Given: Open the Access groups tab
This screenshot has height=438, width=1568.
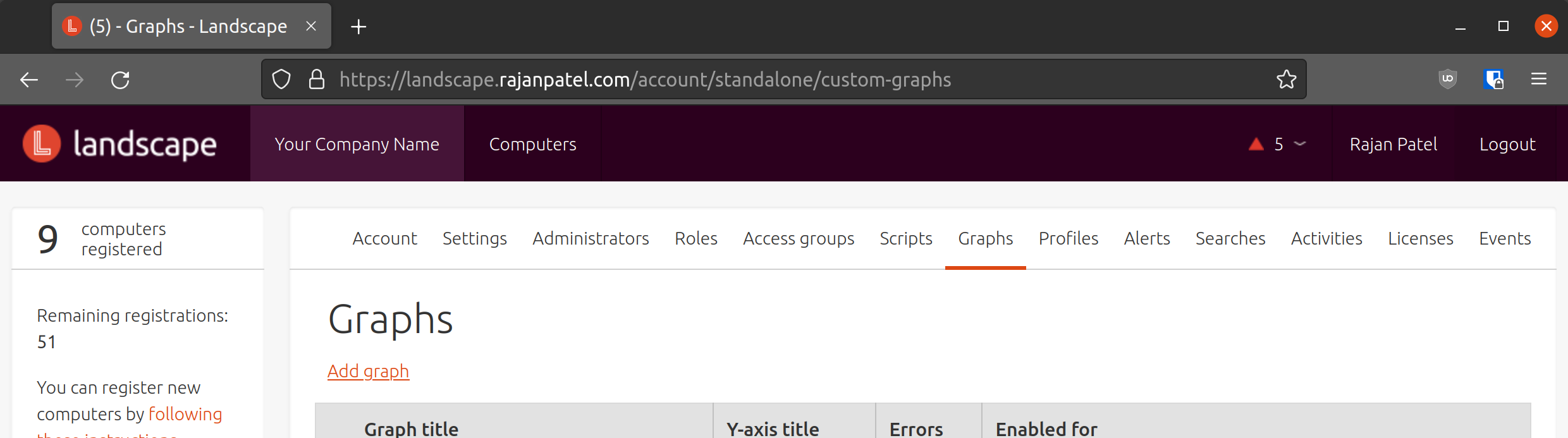Looking at the screenshot, I should (799, 238).
